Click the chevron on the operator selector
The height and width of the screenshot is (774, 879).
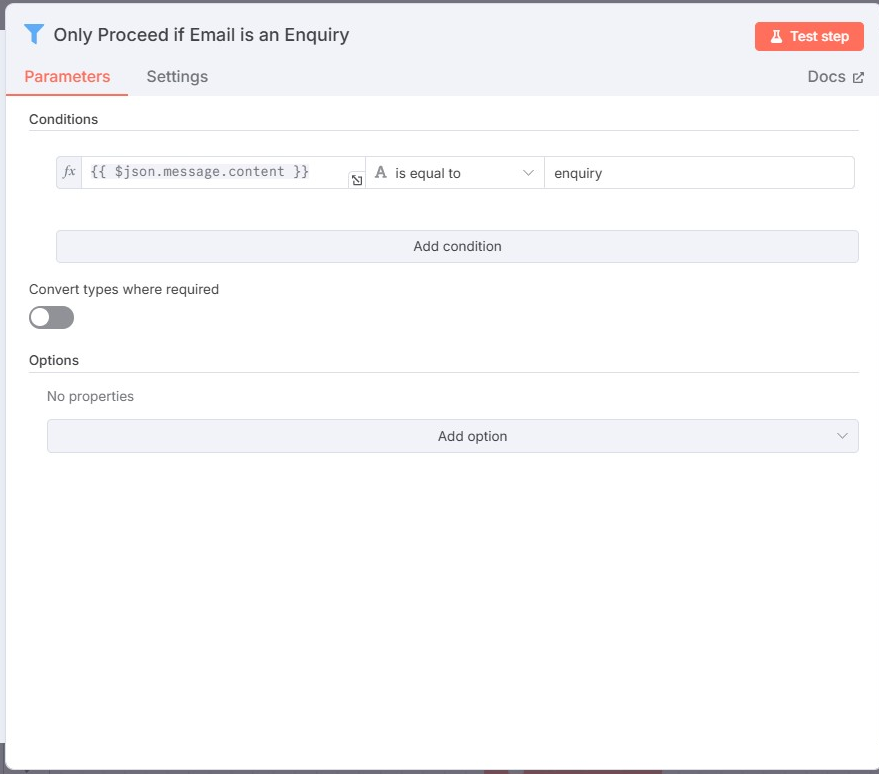(x=529, y=173)
